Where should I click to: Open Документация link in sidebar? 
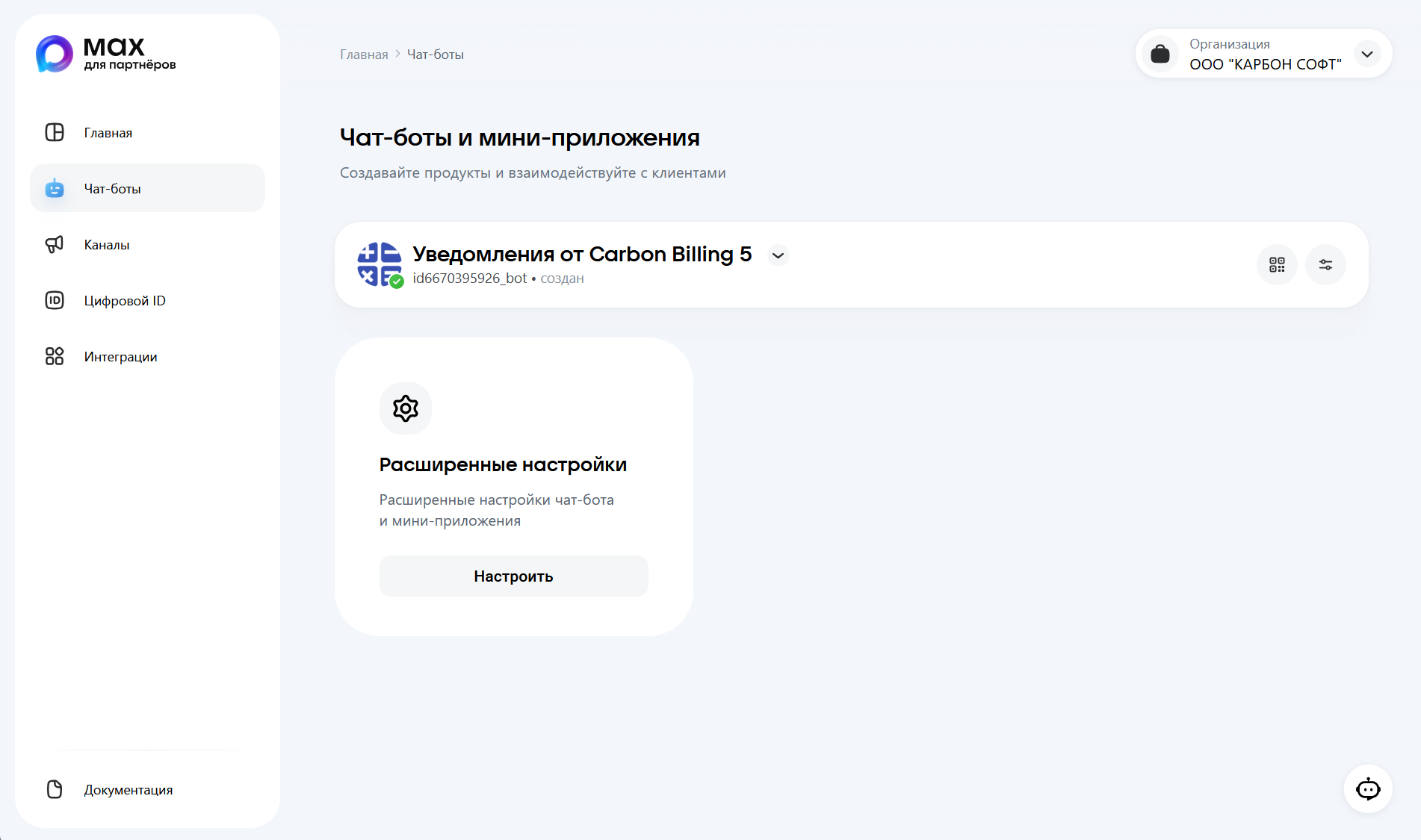pyautogui.click(x=148, y=789)
